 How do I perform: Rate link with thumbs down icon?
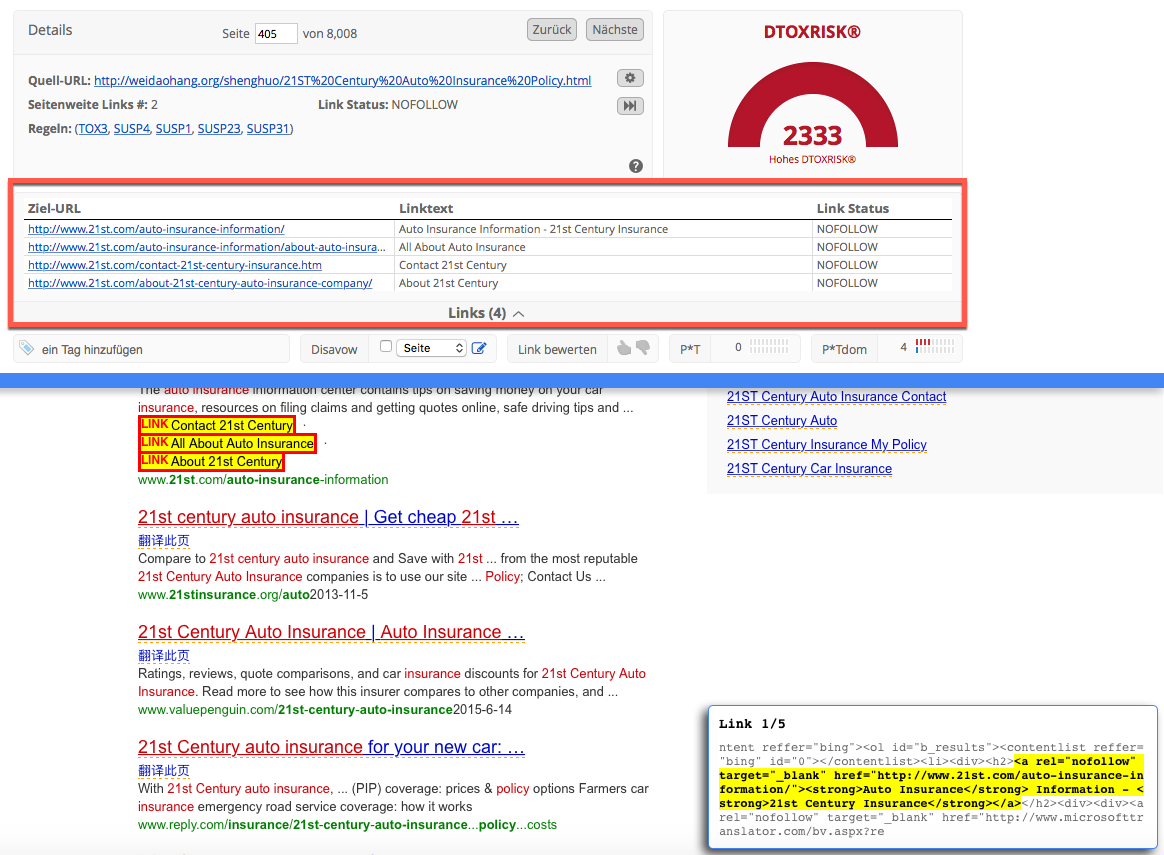coord(643,347)
